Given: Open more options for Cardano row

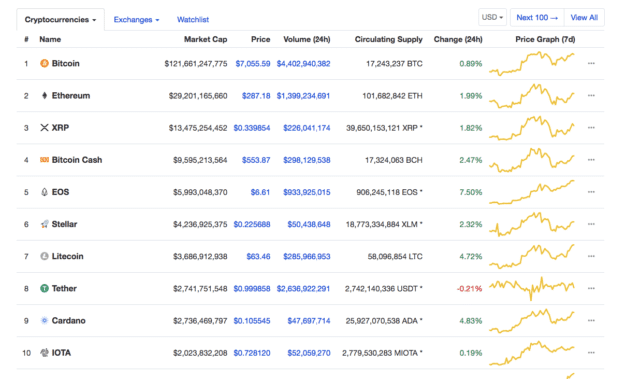Looking at the screenshot, I should (591, 321).
